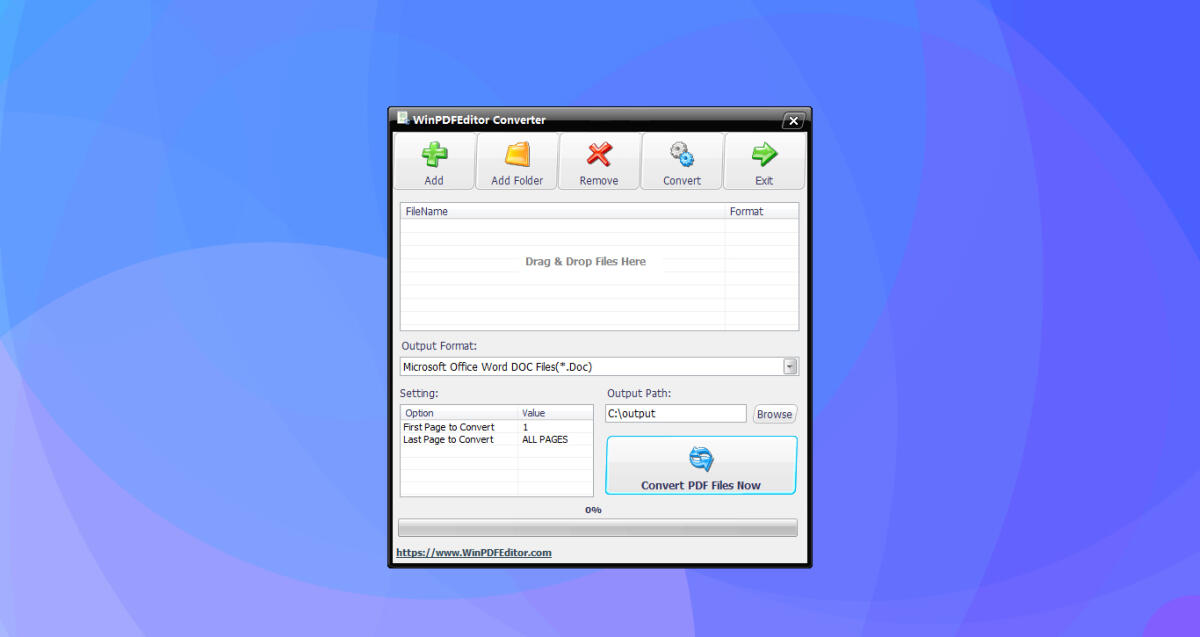Click the dropdown arrow next to Microsoft Office Word DOC
This screenshot has height=637, width=1200.
789,366
